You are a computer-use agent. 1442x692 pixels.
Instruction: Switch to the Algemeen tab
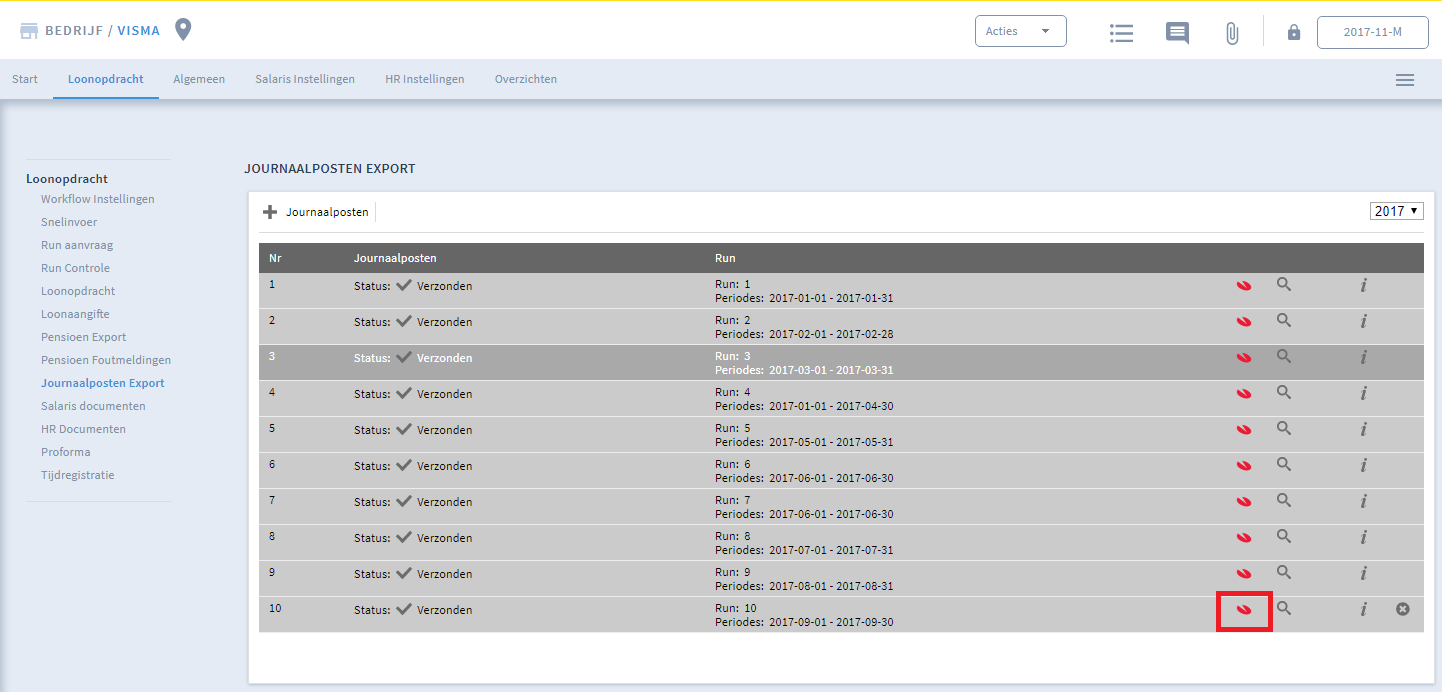point(199,79)
